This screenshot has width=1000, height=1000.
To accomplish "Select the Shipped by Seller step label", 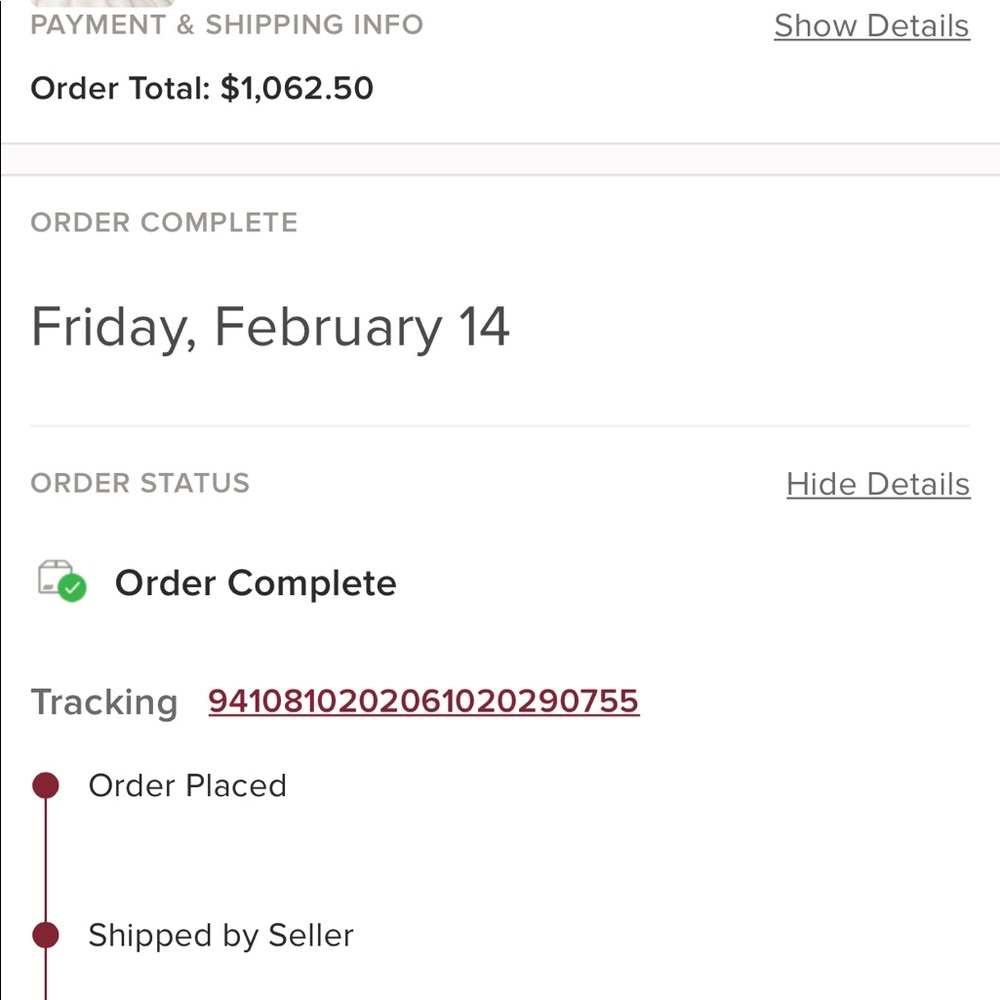I will pyautogui.click(x=221, y=936).
